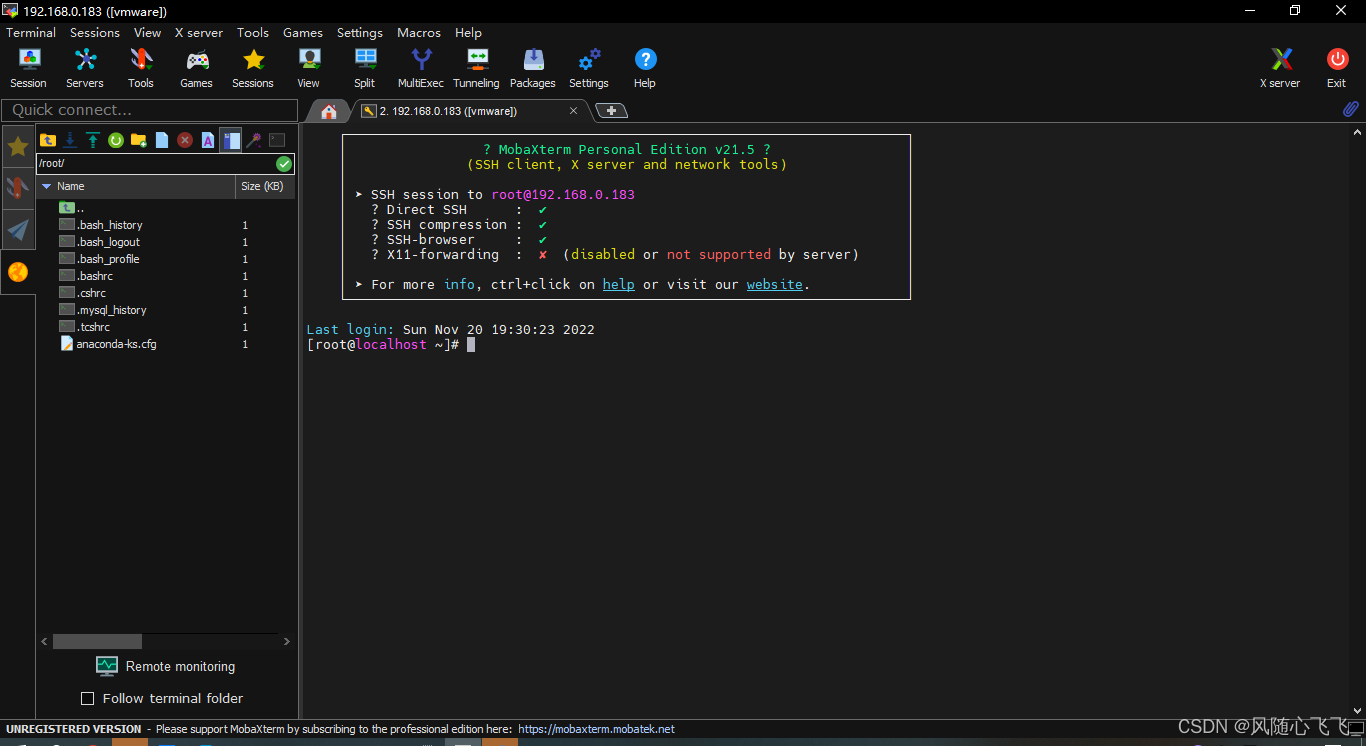
Task: Open the Tools knife sidebar tab
Action: click(18, 188)
